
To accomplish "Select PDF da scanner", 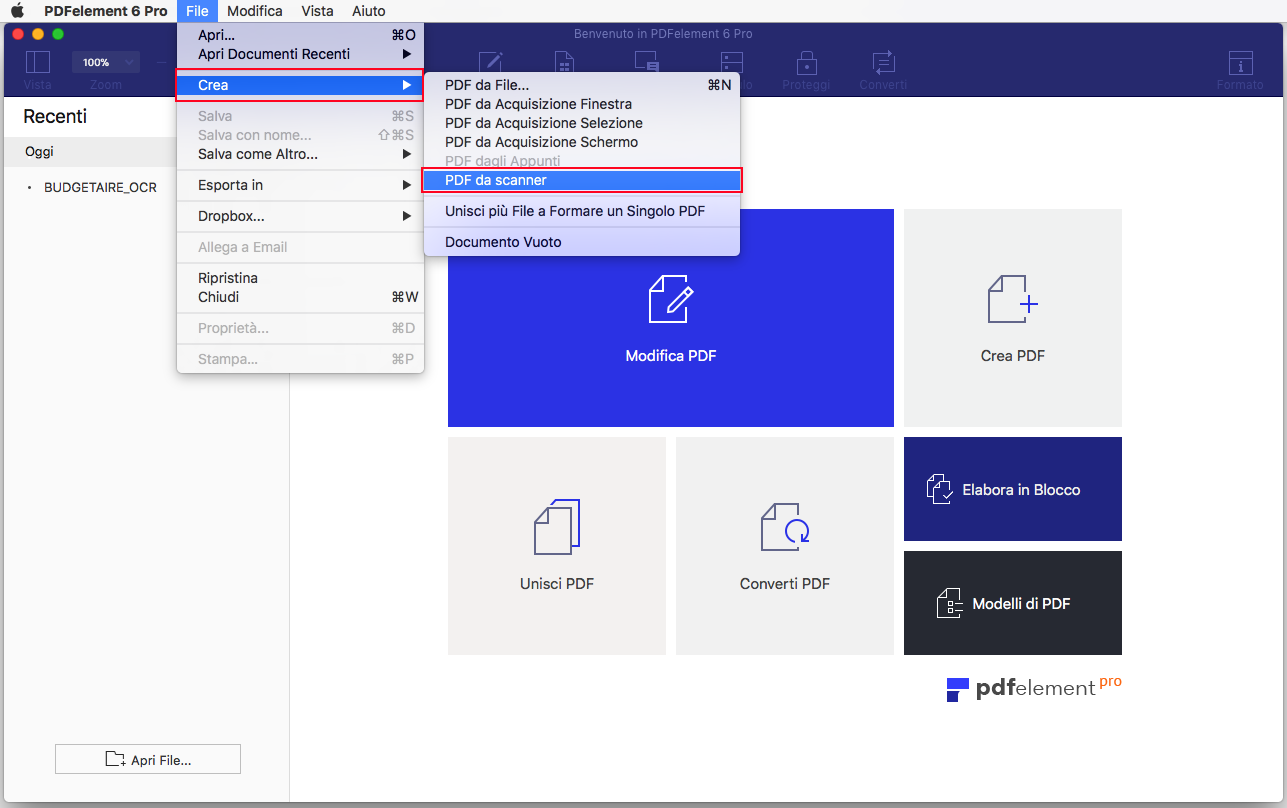I will 582,180.
